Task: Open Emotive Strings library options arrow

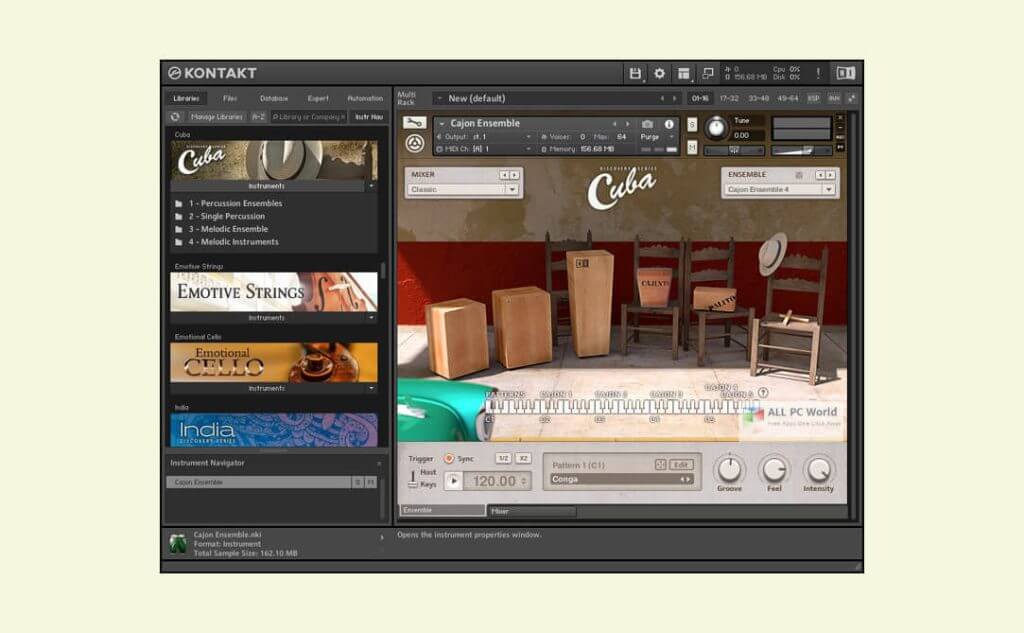Action: pyautogui.click(x=371, y=317)
